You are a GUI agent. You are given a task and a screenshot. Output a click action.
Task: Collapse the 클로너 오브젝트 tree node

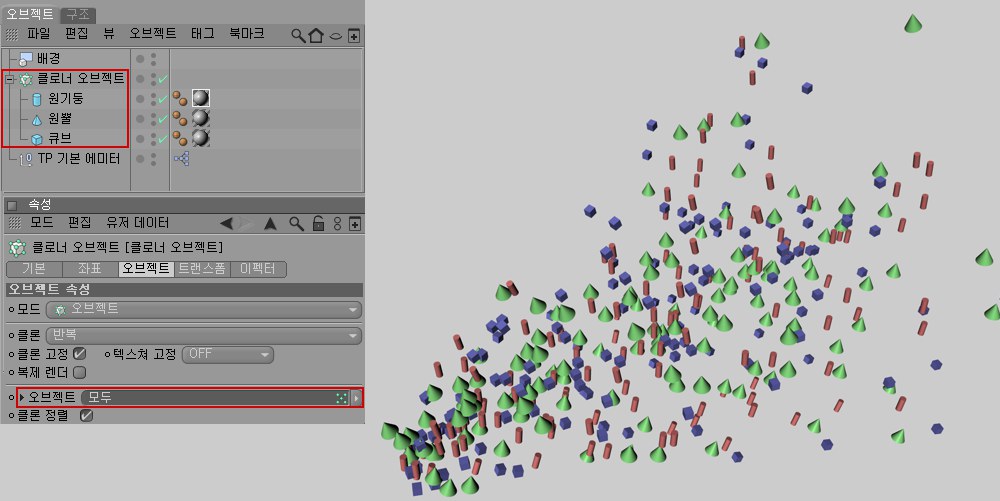(10, 80)
